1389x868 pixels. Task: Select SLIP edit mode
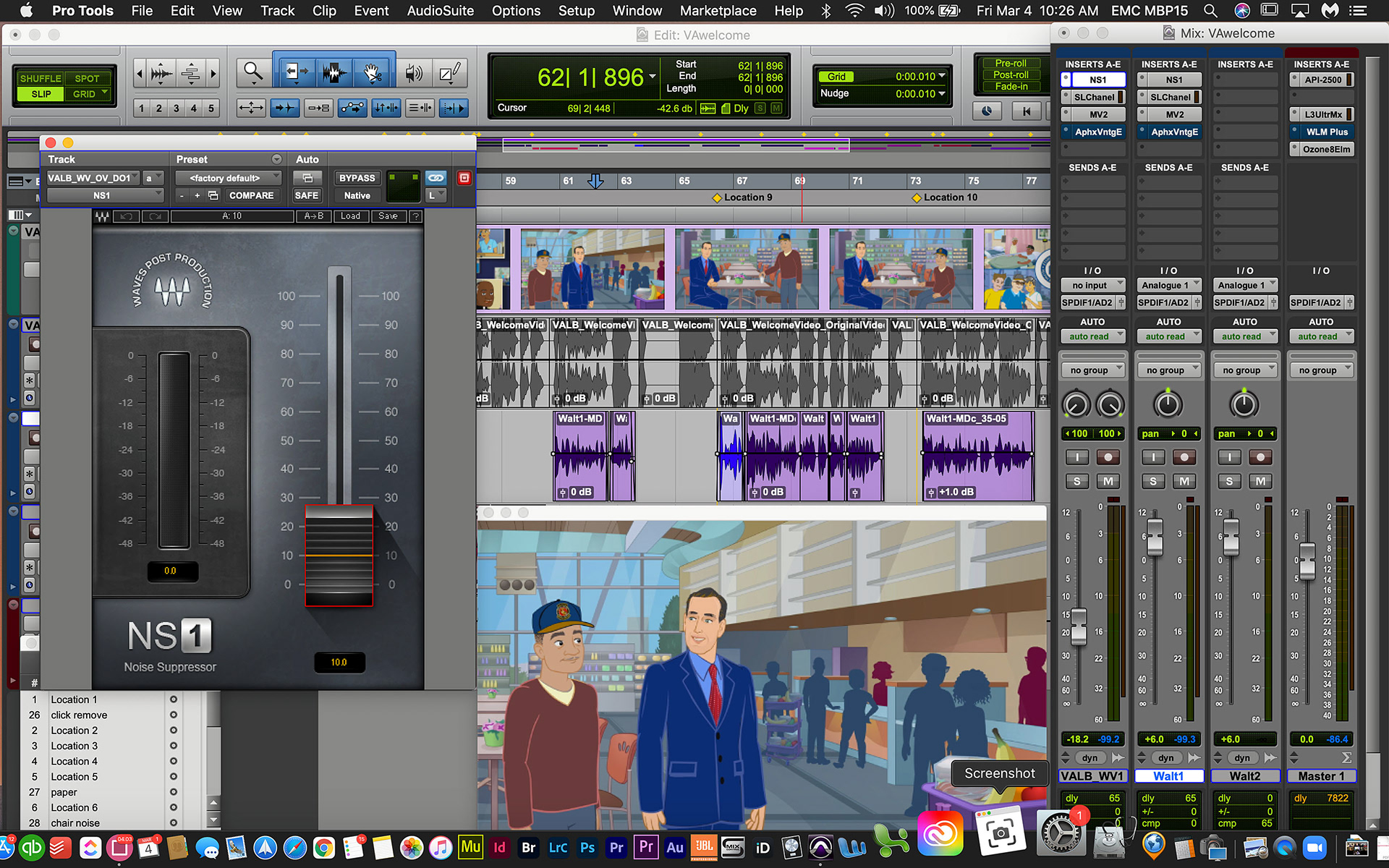pos(41,94)
